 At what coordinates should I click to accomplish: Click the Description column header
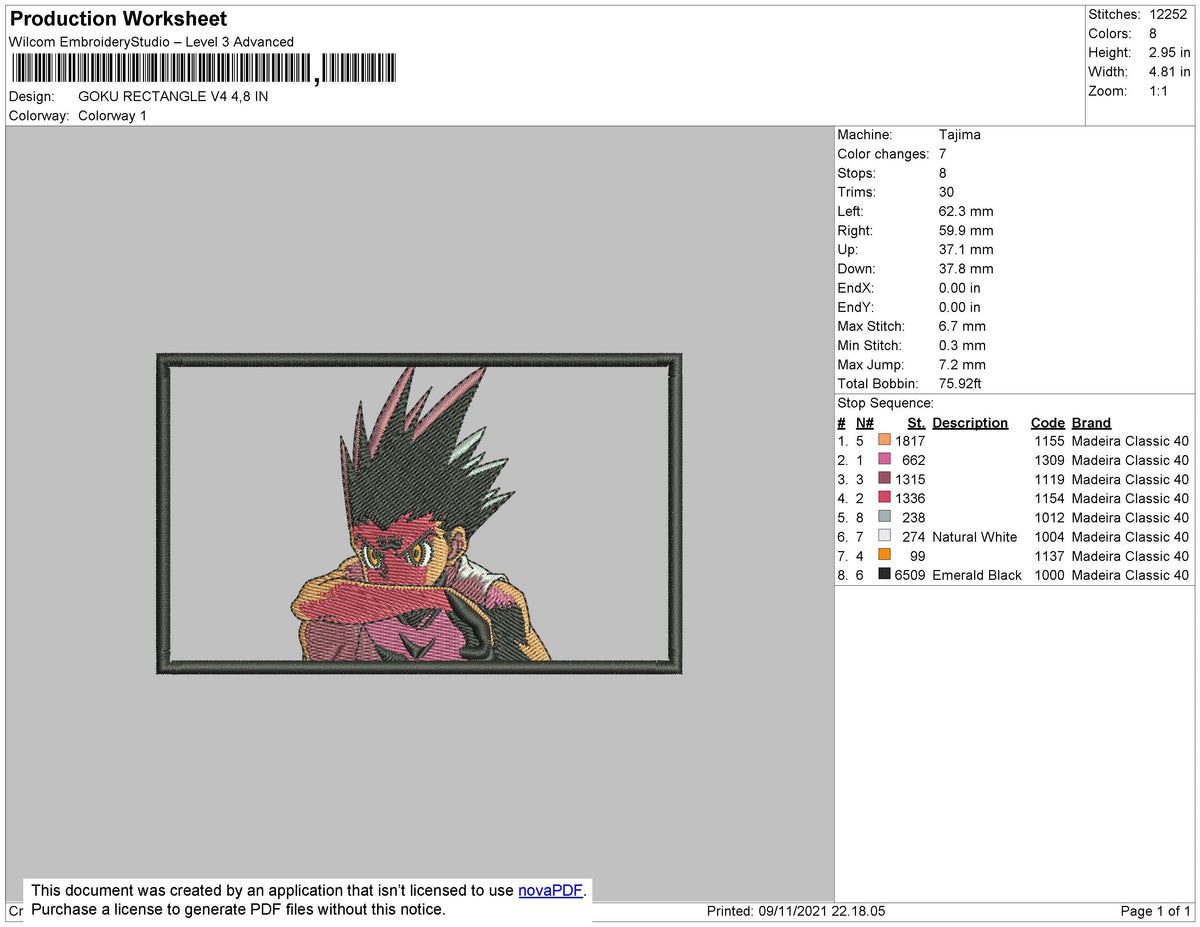tap(970, 422)
